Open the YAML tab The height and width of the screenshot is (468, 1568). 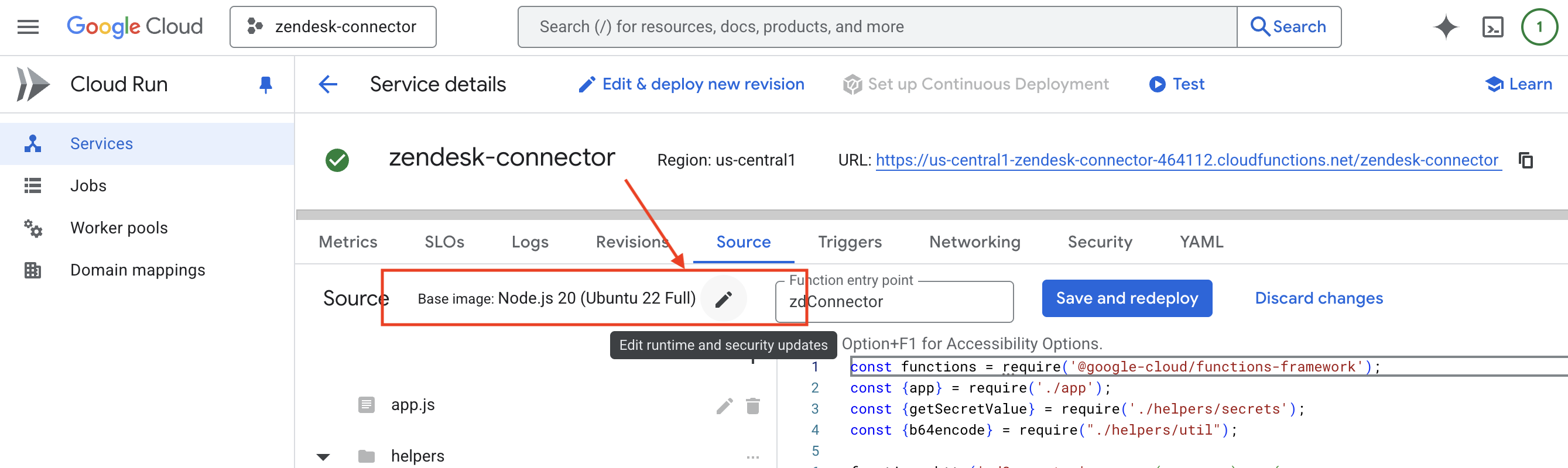1201,242
